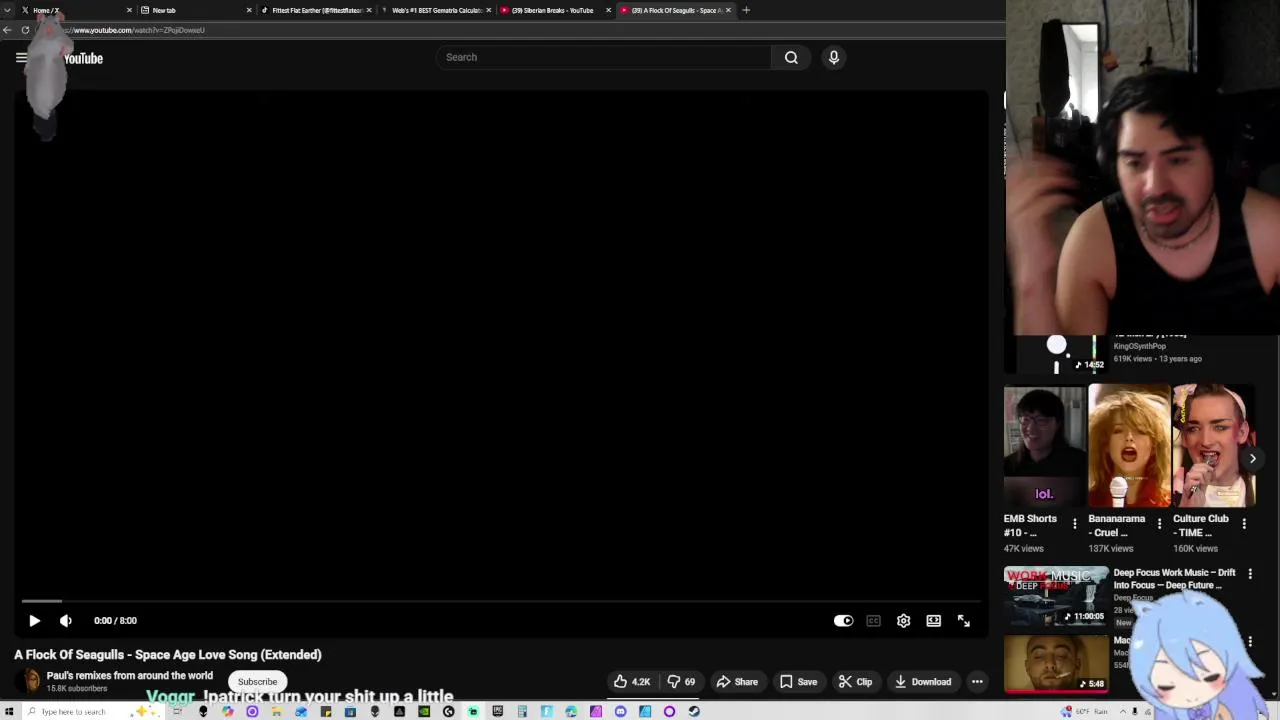1280x720 pixels.
Task: Download the video
Action: pos(923,682)
